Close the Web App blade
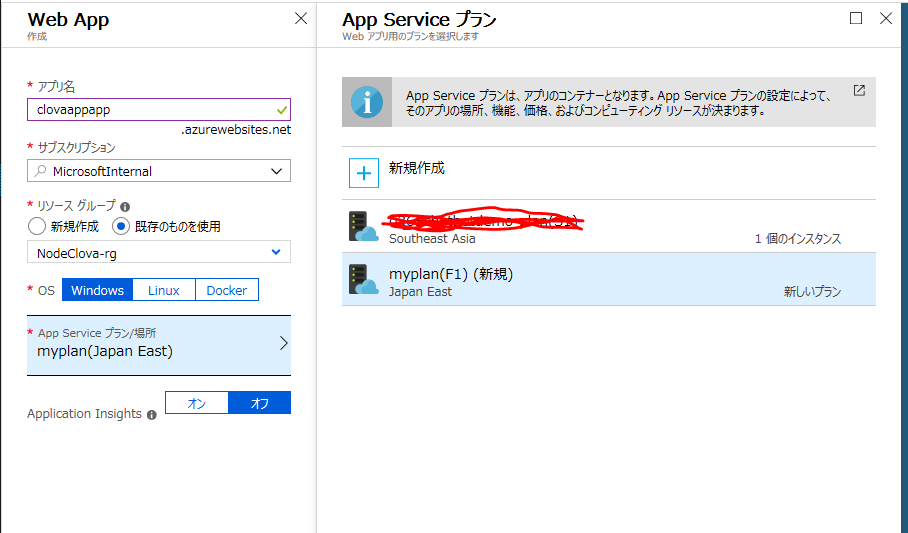This screenshot has height=533, width=908. pos(301,19)
